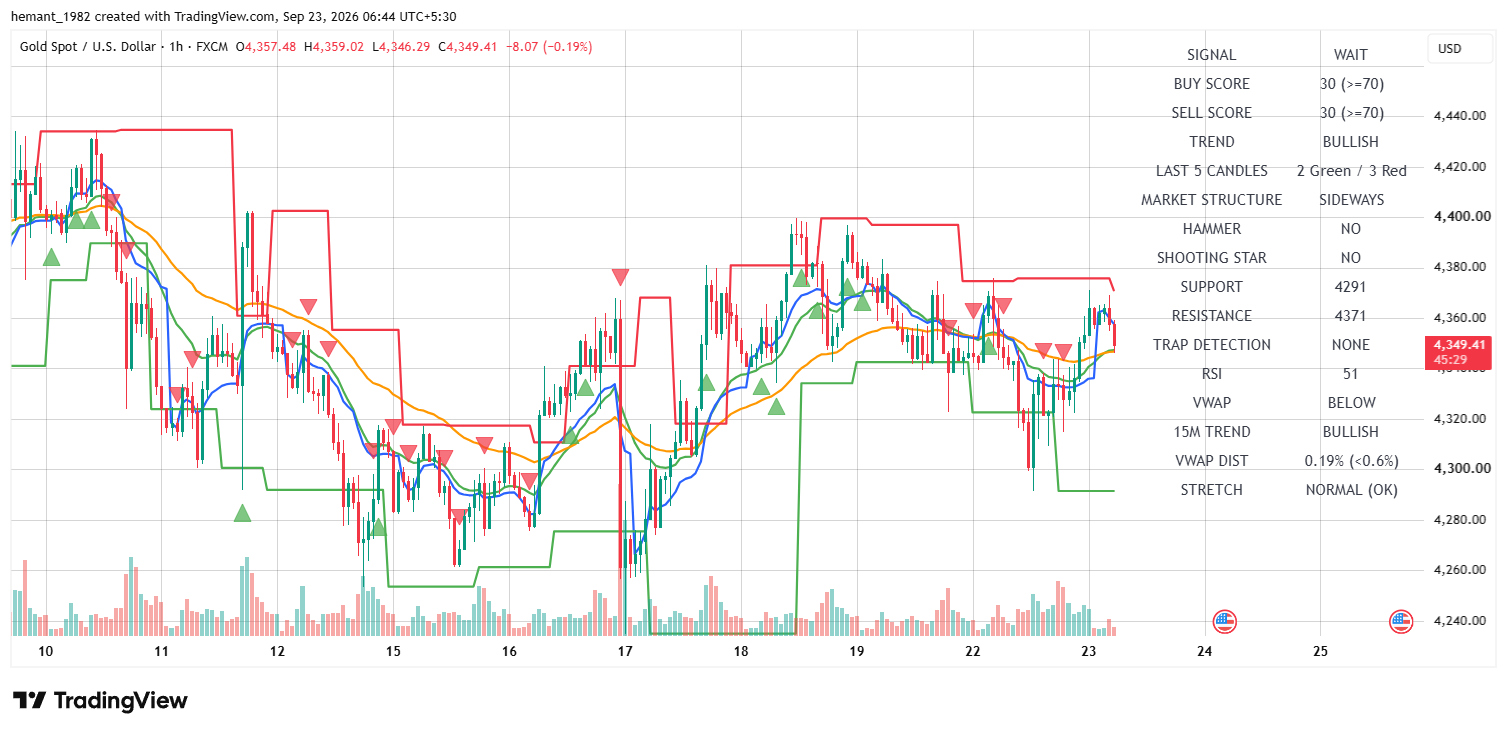Click the current price label 4,349.41
This screenshot has height=733, width=1507.
1457,344
